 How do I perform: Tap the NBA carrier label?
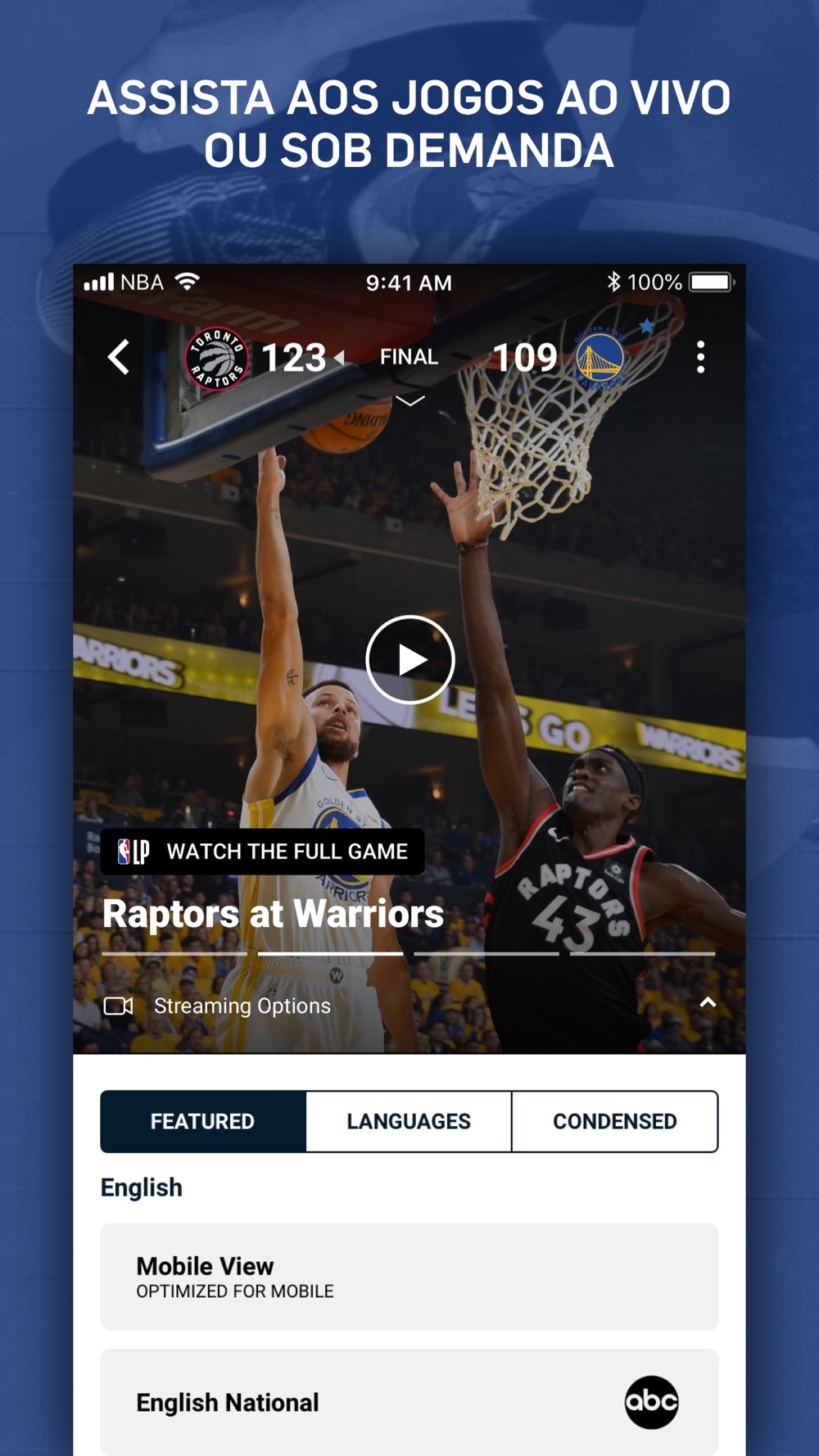coord(142,283)
